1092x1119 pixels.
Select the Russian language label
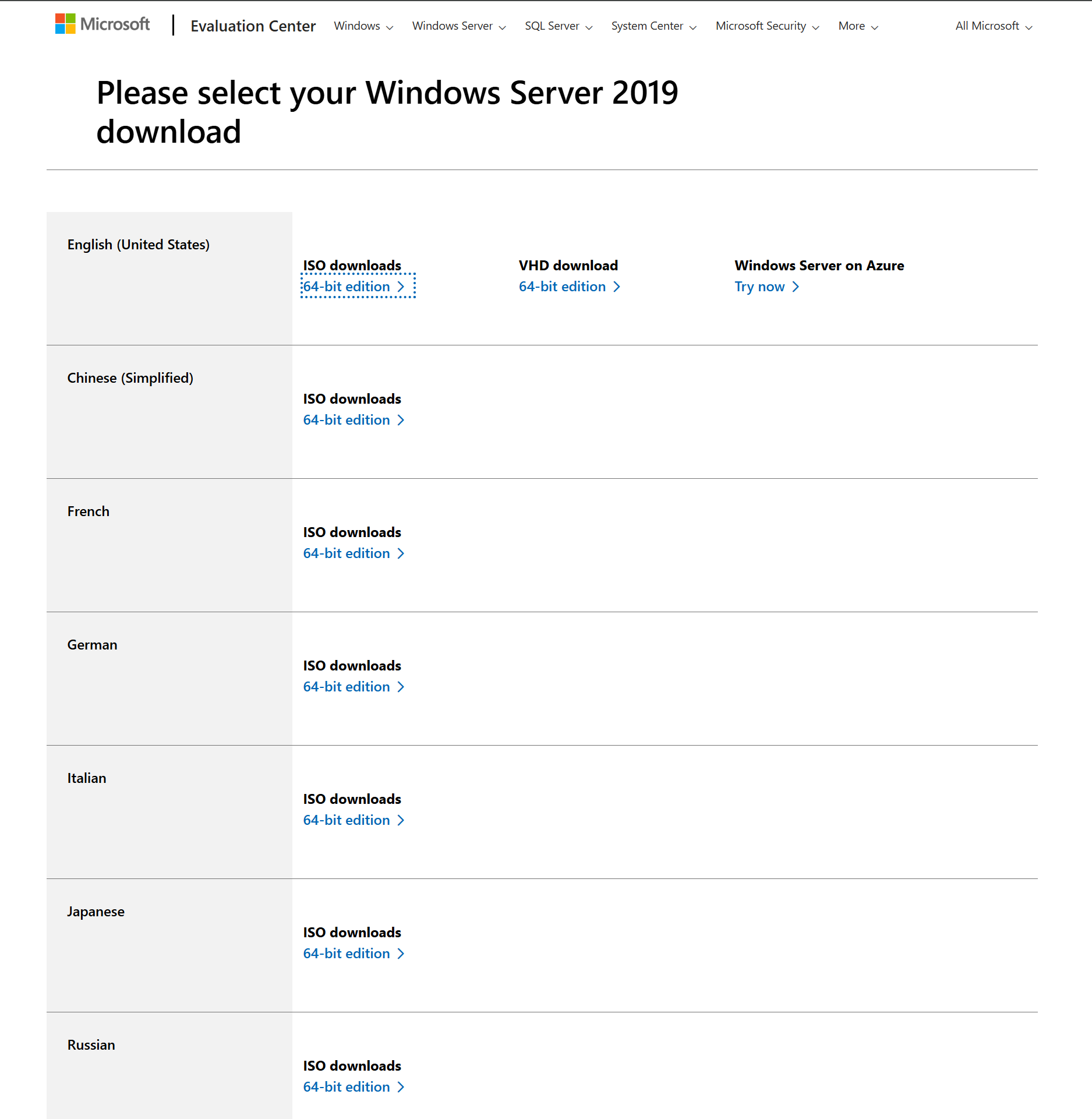pos(91,1045)
